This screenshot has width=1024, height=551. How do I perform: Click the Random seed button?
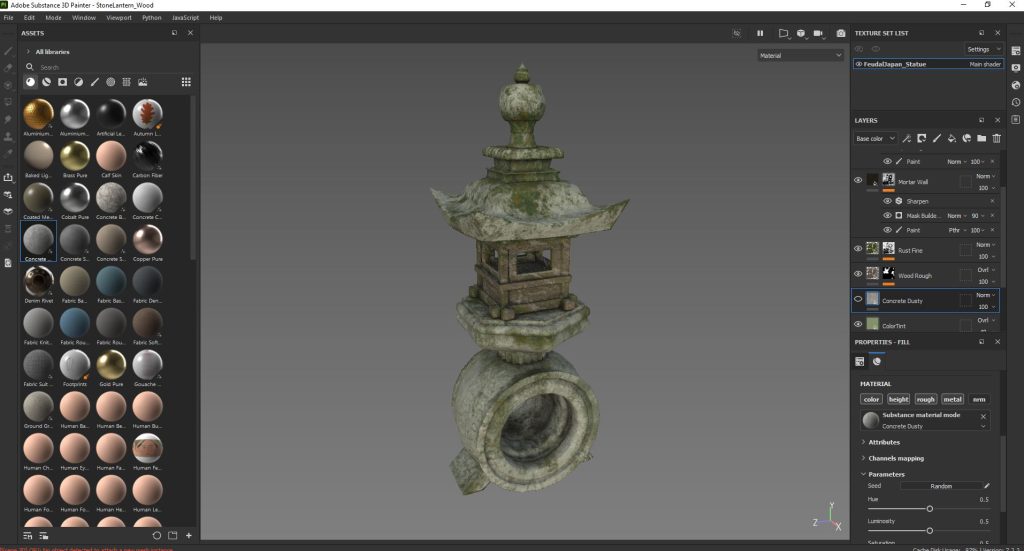(x=940, y=486)
